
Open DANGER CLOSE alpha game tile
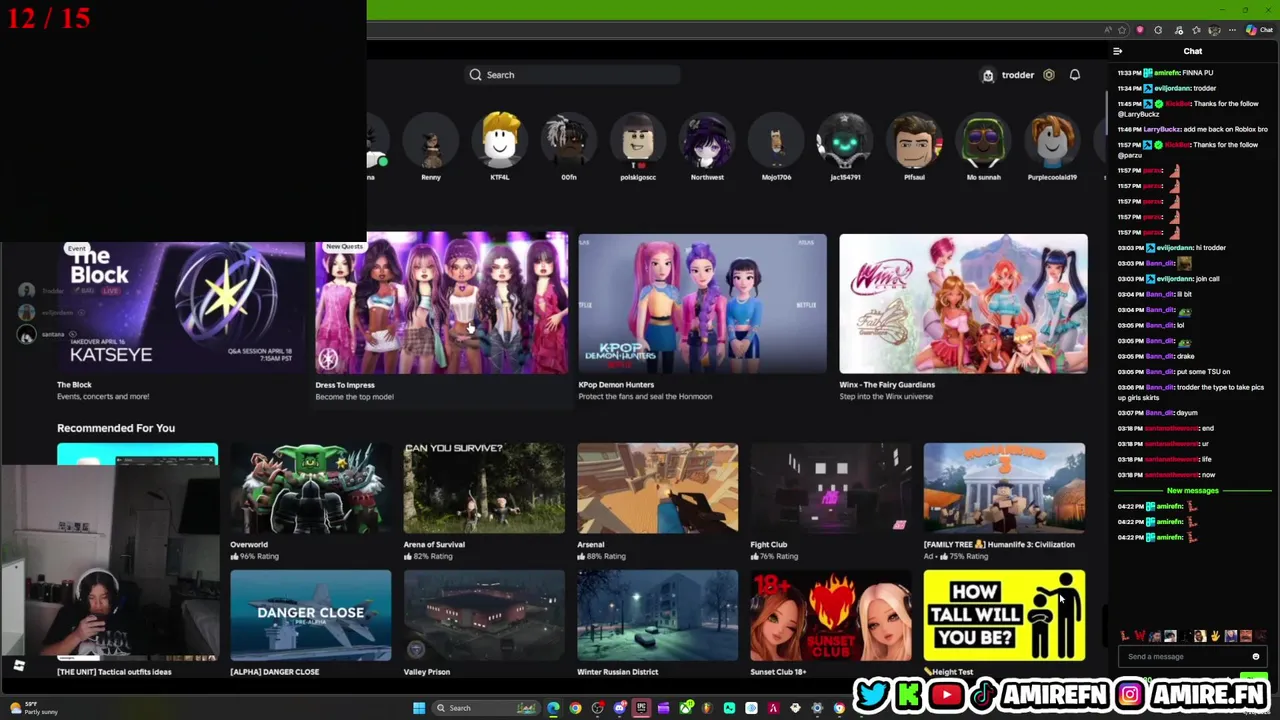[x=310, y=616]
